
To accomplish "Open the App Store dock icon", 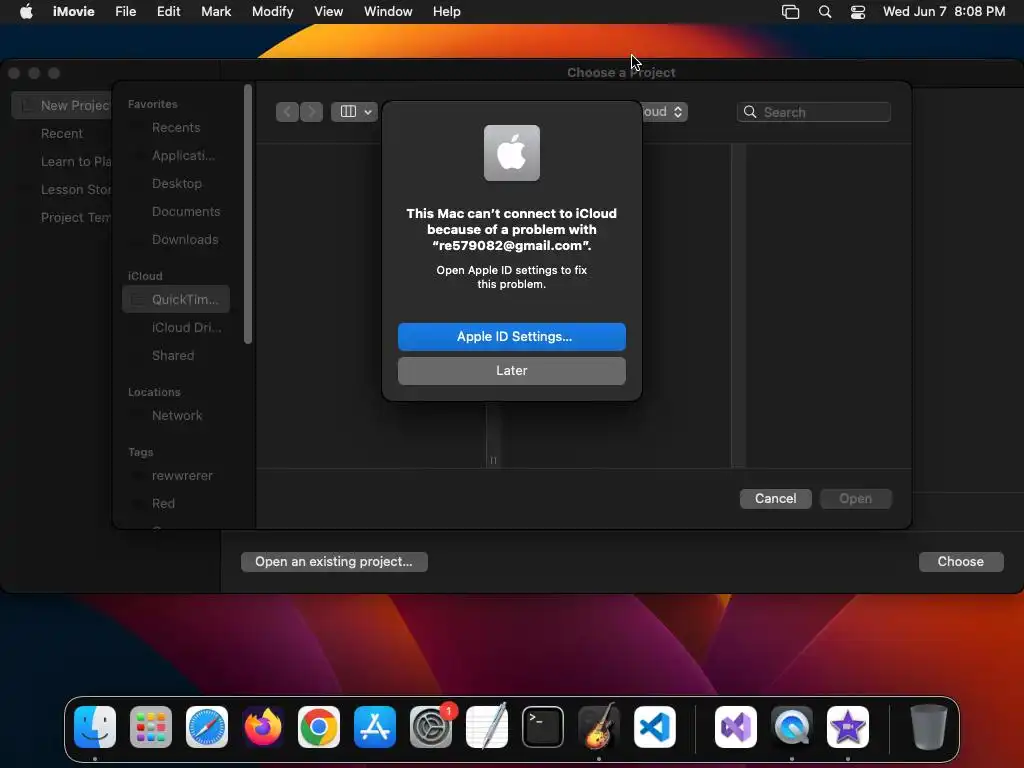I will pyautogui.click(x=375, y=726).
